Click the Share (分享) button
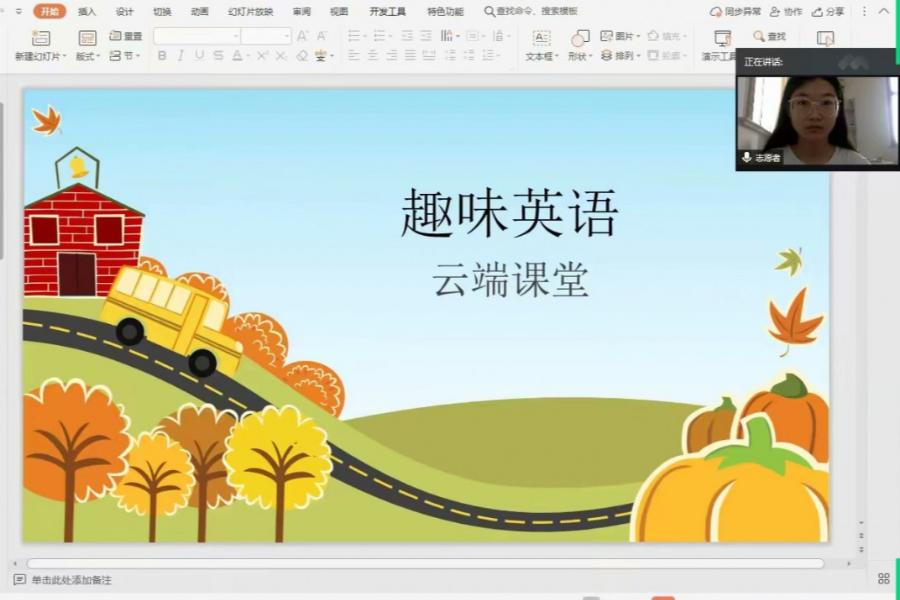The image size is (900, 600). (x=828, y=12)
